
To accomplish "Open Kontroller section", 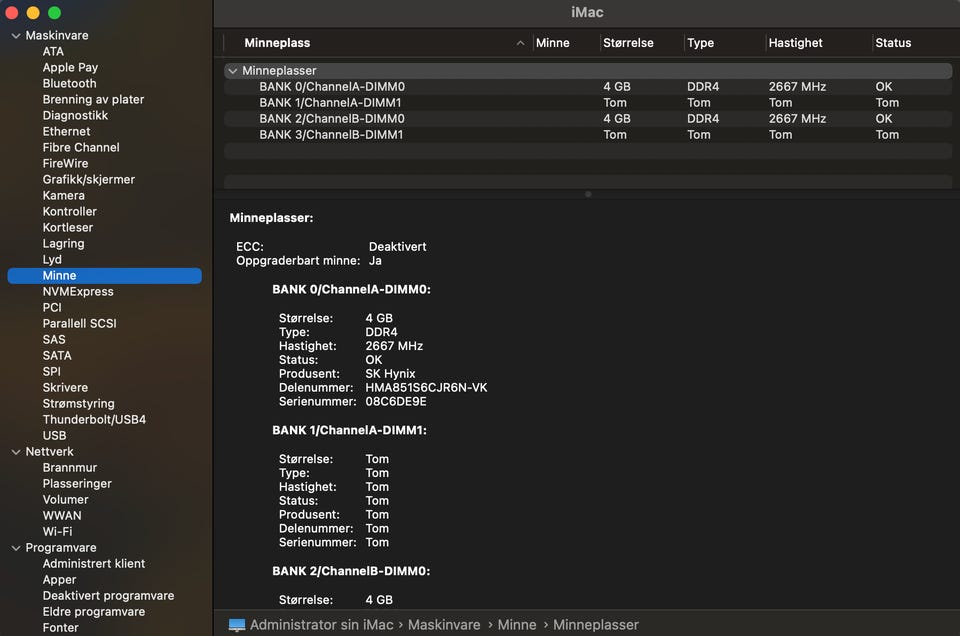I will (x=70, y=211).
